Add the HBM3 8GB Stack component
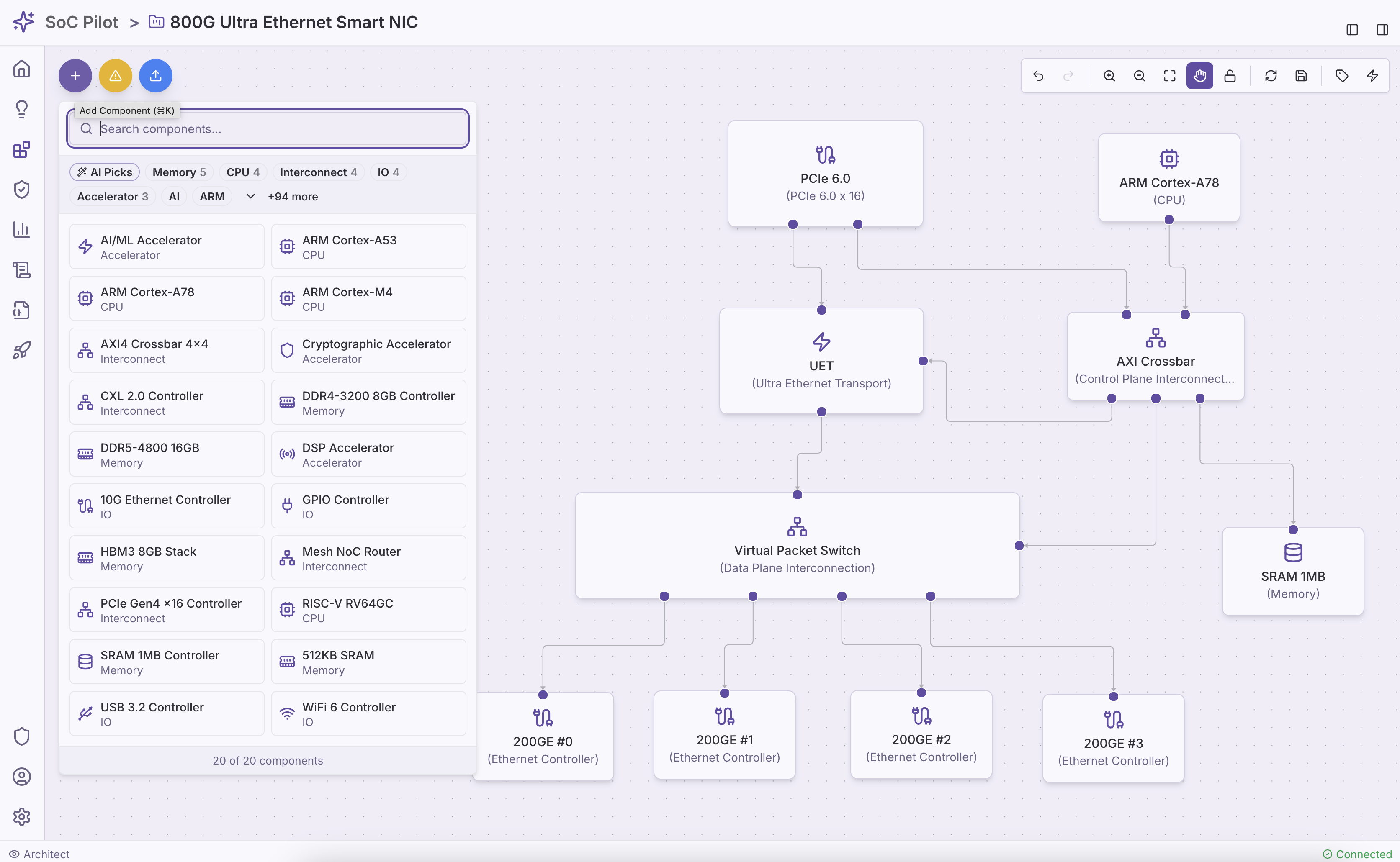 pyautogui.click(x=167, y=558)
